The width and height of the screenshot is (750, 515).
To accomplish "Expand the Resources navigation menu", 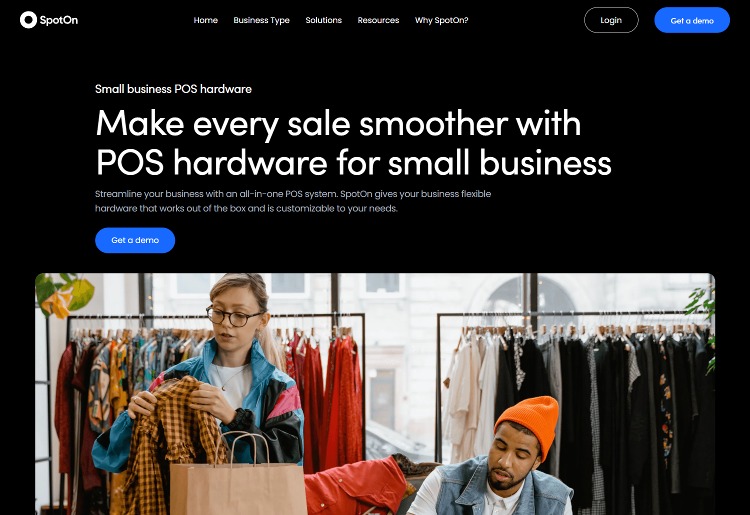I will (x=378, y=20).
